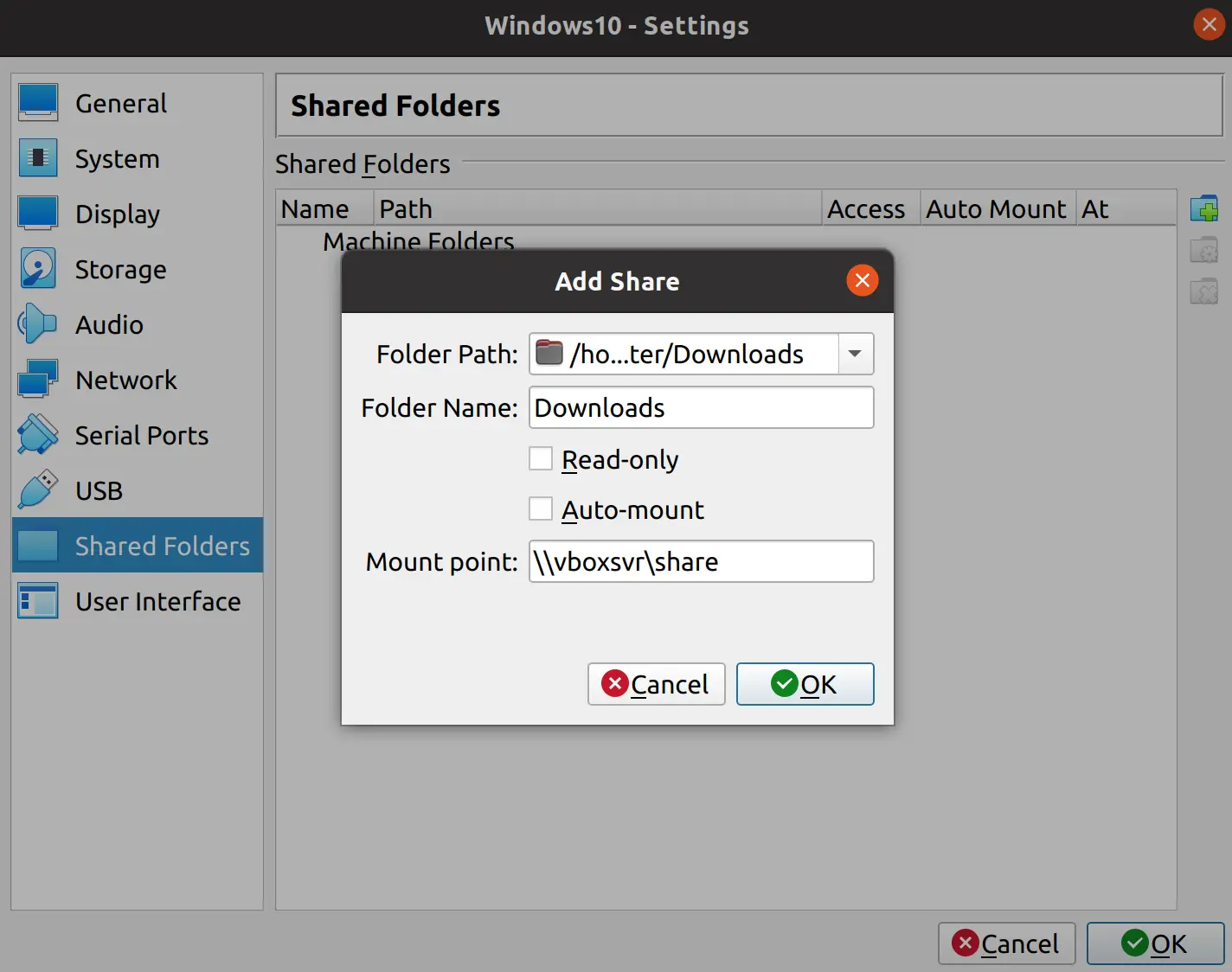
Task: Click the General settings icon
Action: [38, 103]
